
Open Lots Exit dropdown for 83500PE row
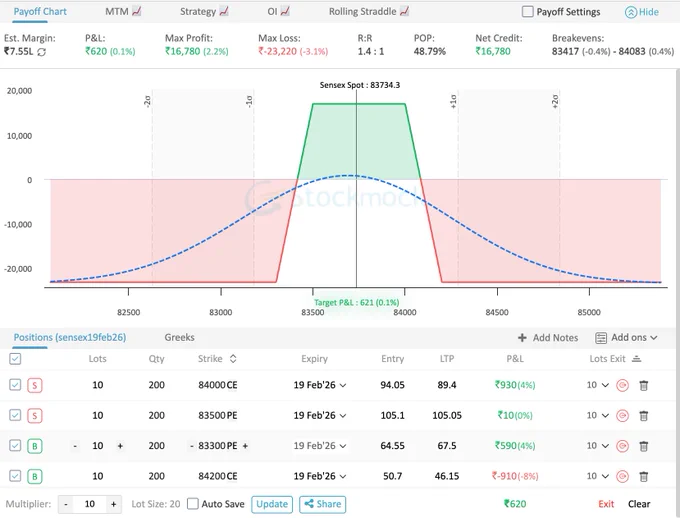pos(598,416)
